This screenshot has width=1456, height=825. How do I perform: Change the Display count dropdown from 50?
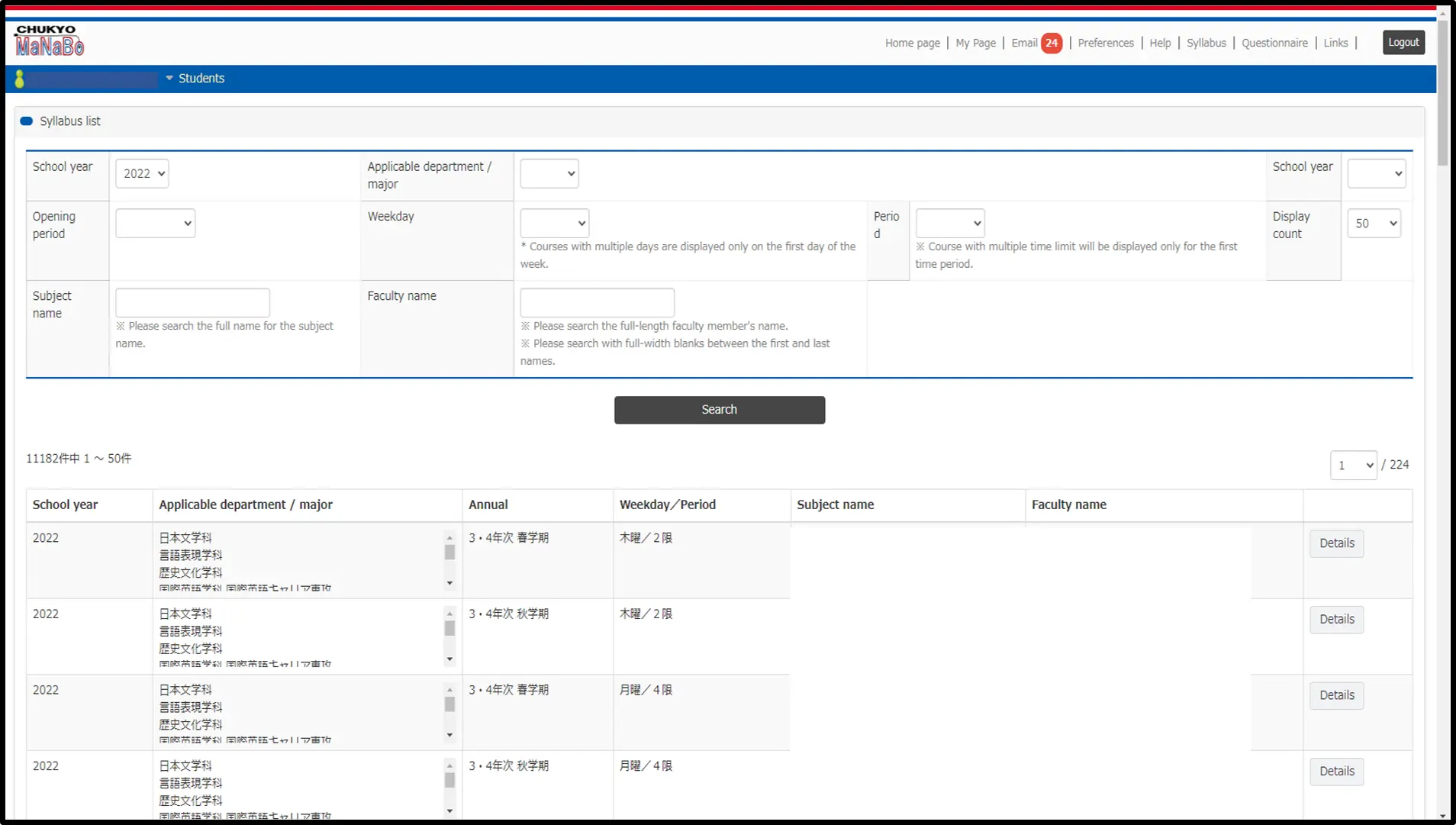coord(1374,224)
